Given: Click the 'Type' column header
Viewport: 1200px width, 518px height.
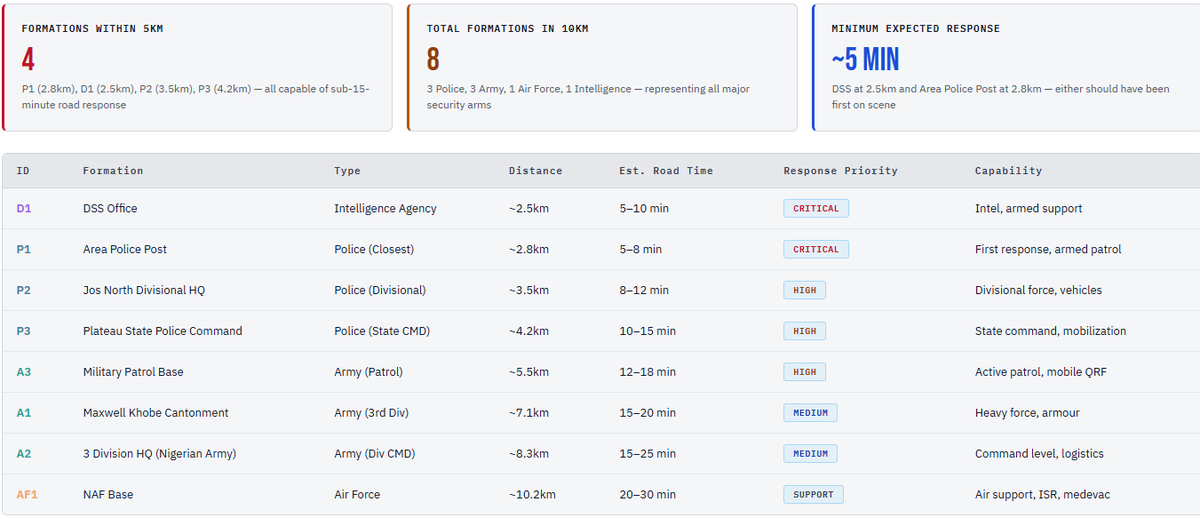Looking at the screenshot, I should click(x=347, y=171).
